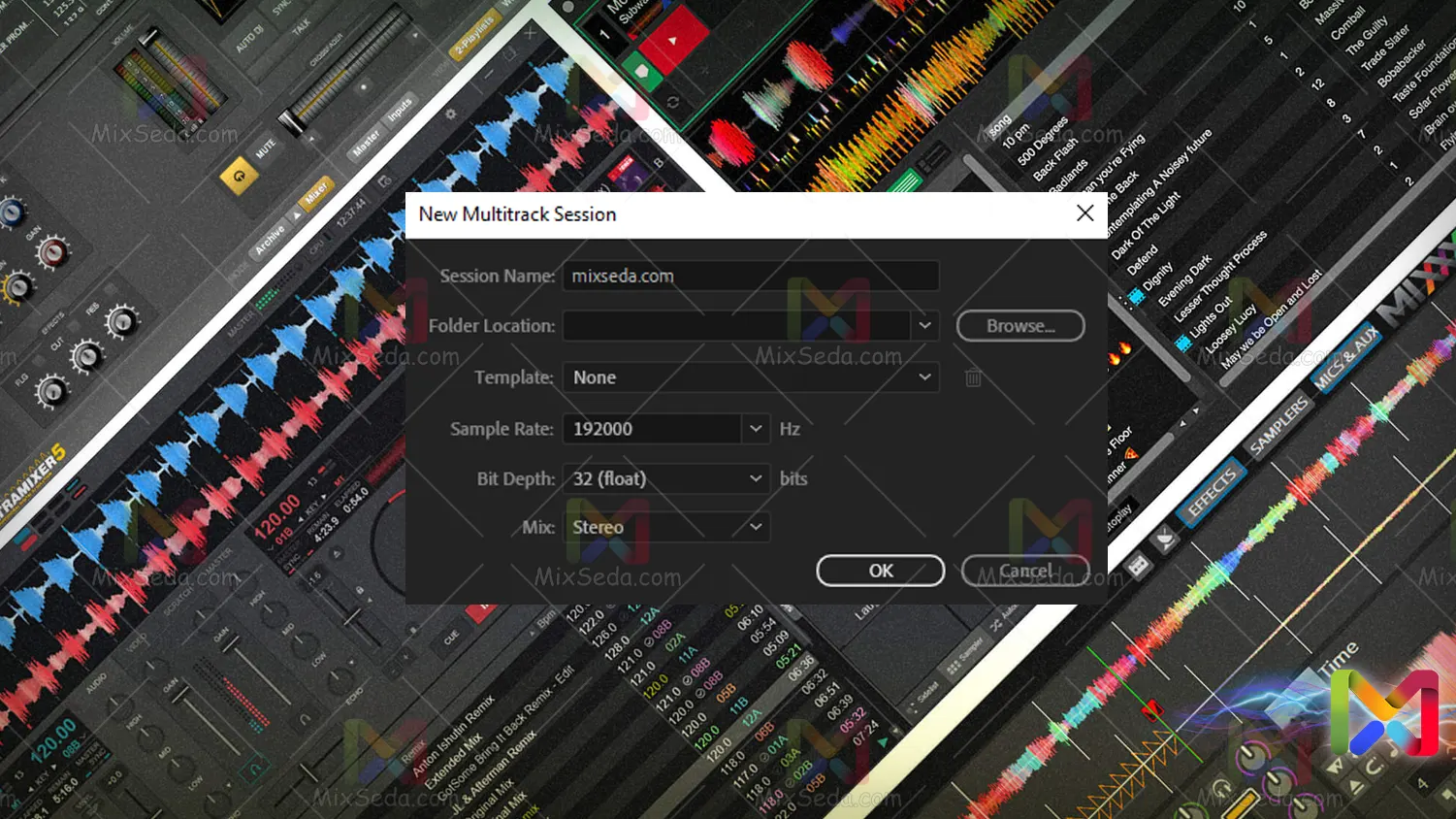Confirm the session with OK
This screenshot has width=1456, height=819.
tap(880, 571)
